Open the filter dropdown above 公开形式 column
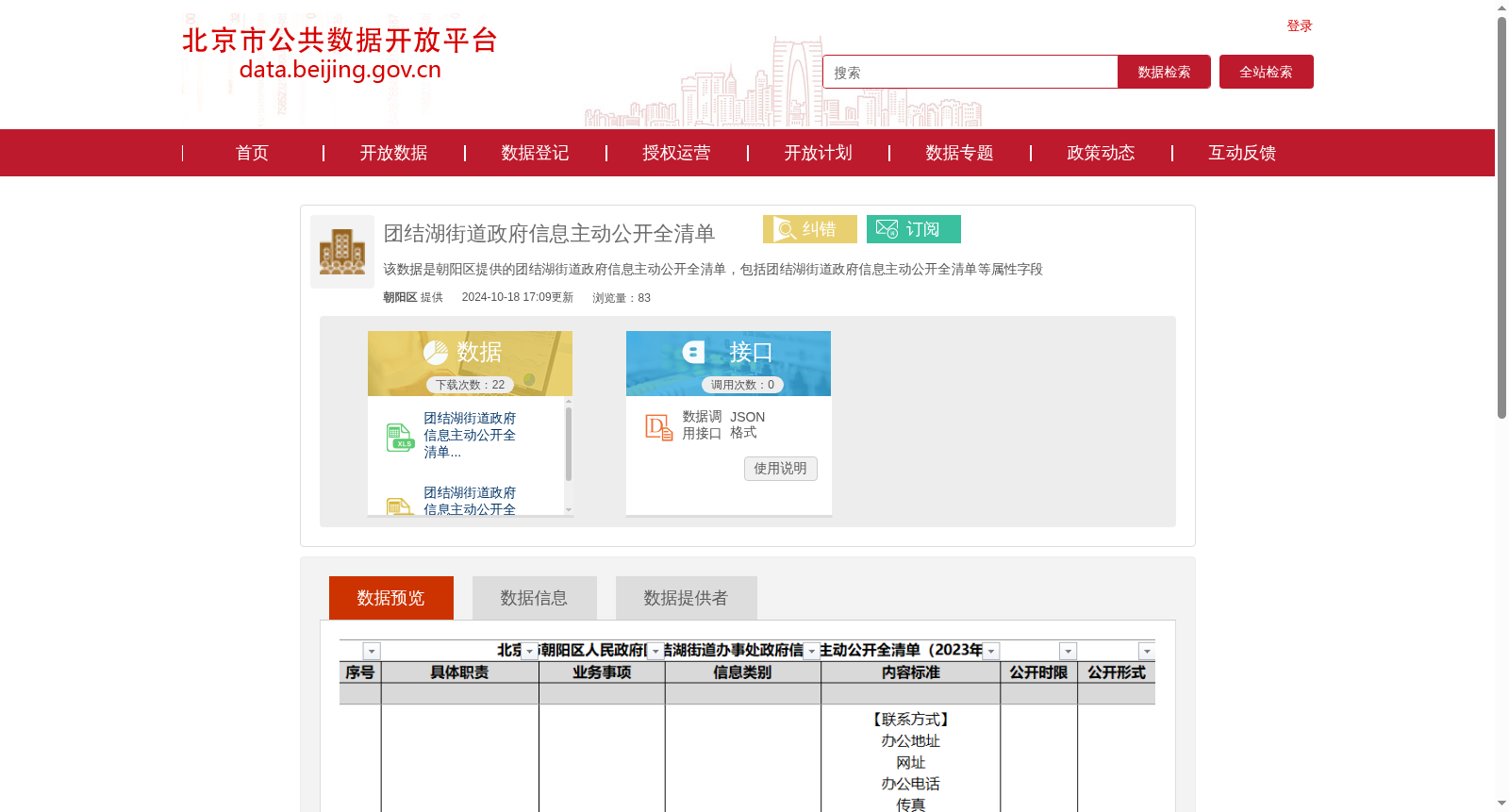 point(1147,651)
